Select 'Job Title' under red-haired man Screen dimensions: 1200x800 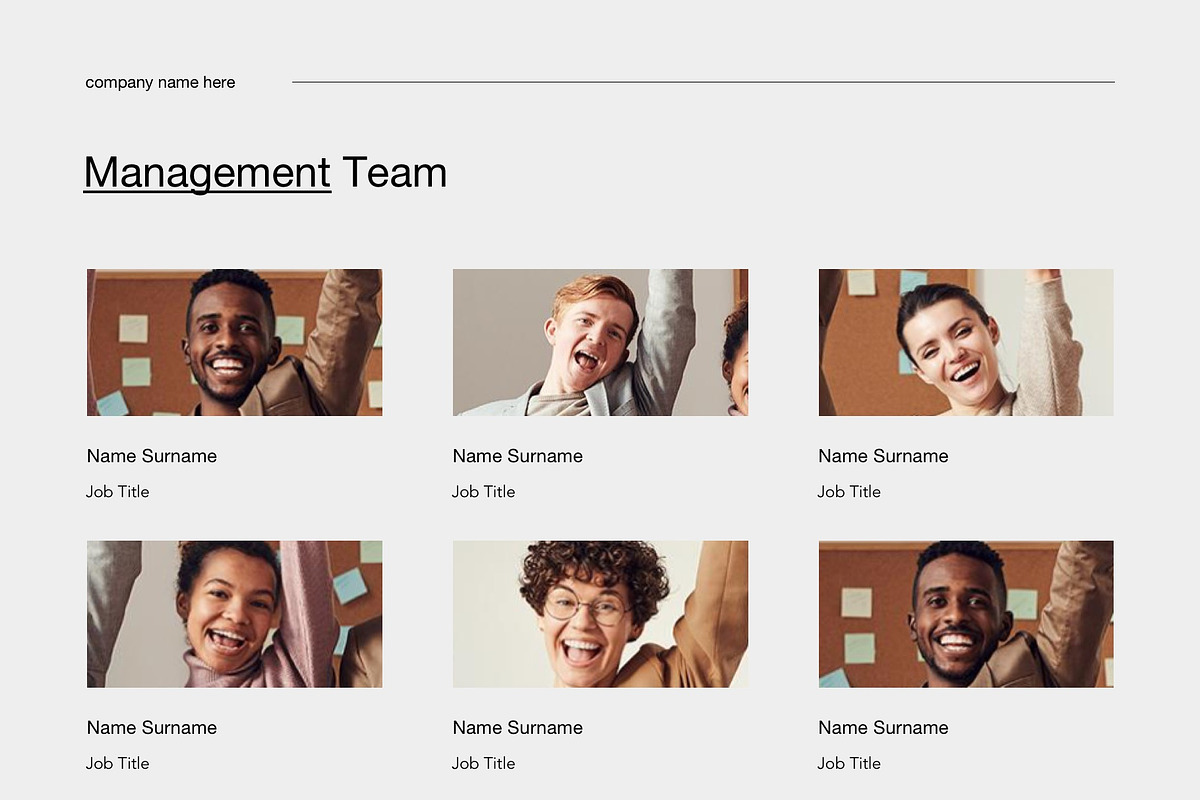tap(484, 492)
